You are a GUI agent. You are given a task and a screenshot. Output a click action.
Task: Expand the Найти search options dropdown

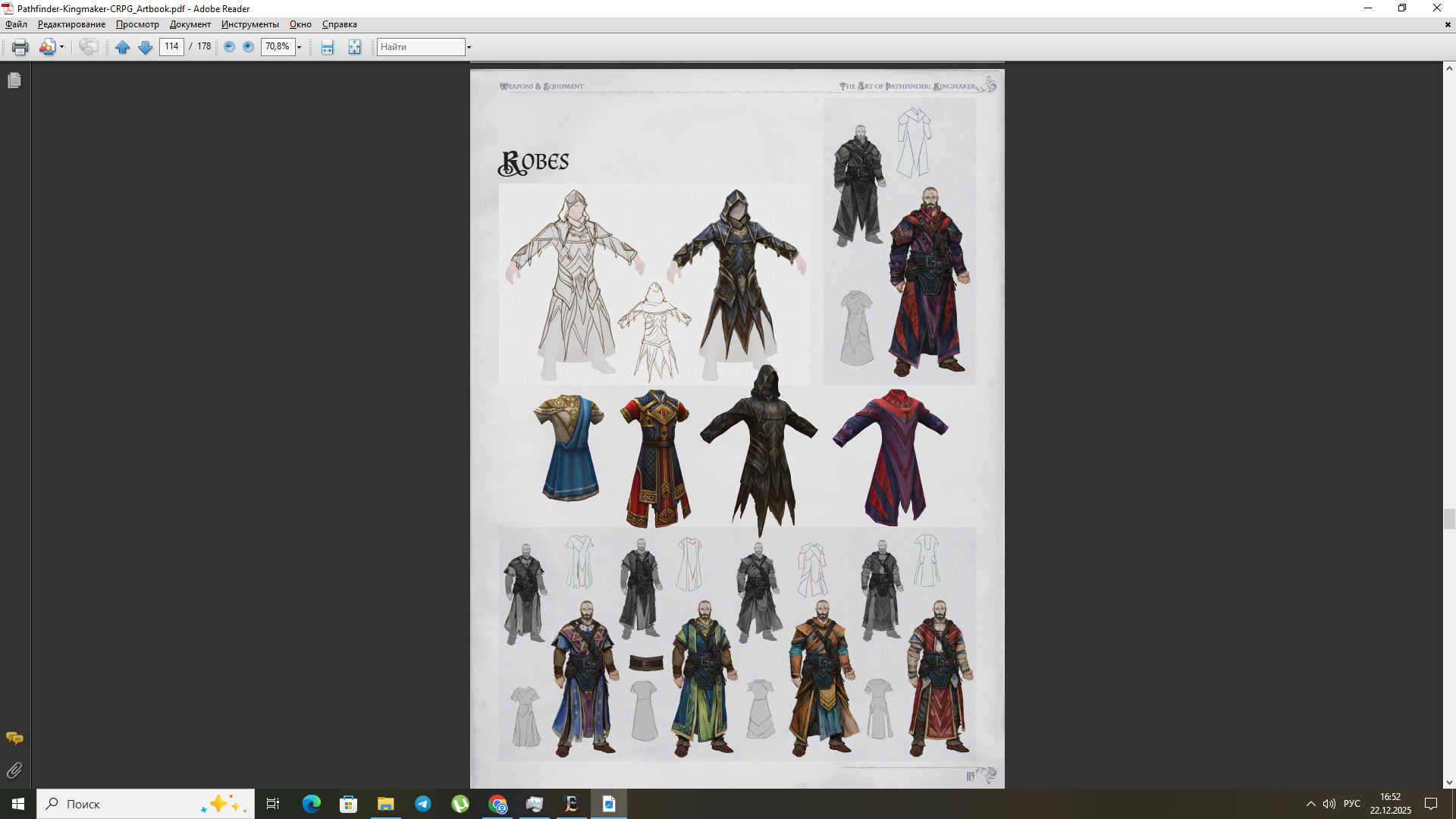coord(469,47)
